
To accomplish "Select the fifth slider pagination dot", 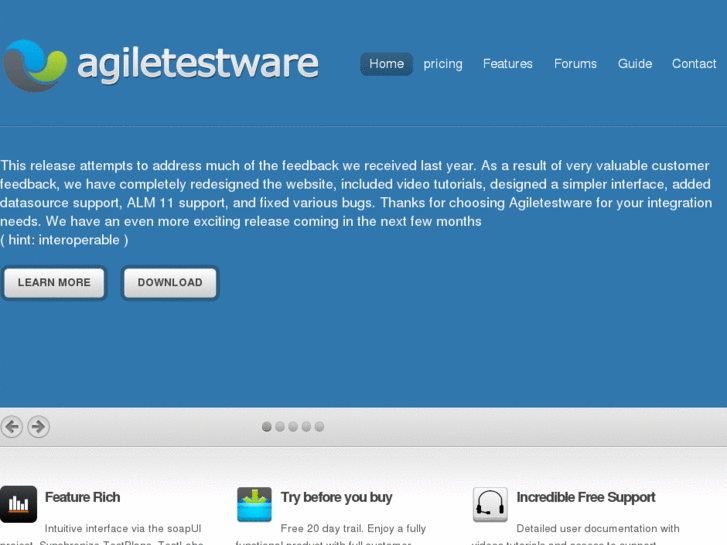I will point(319,427).
